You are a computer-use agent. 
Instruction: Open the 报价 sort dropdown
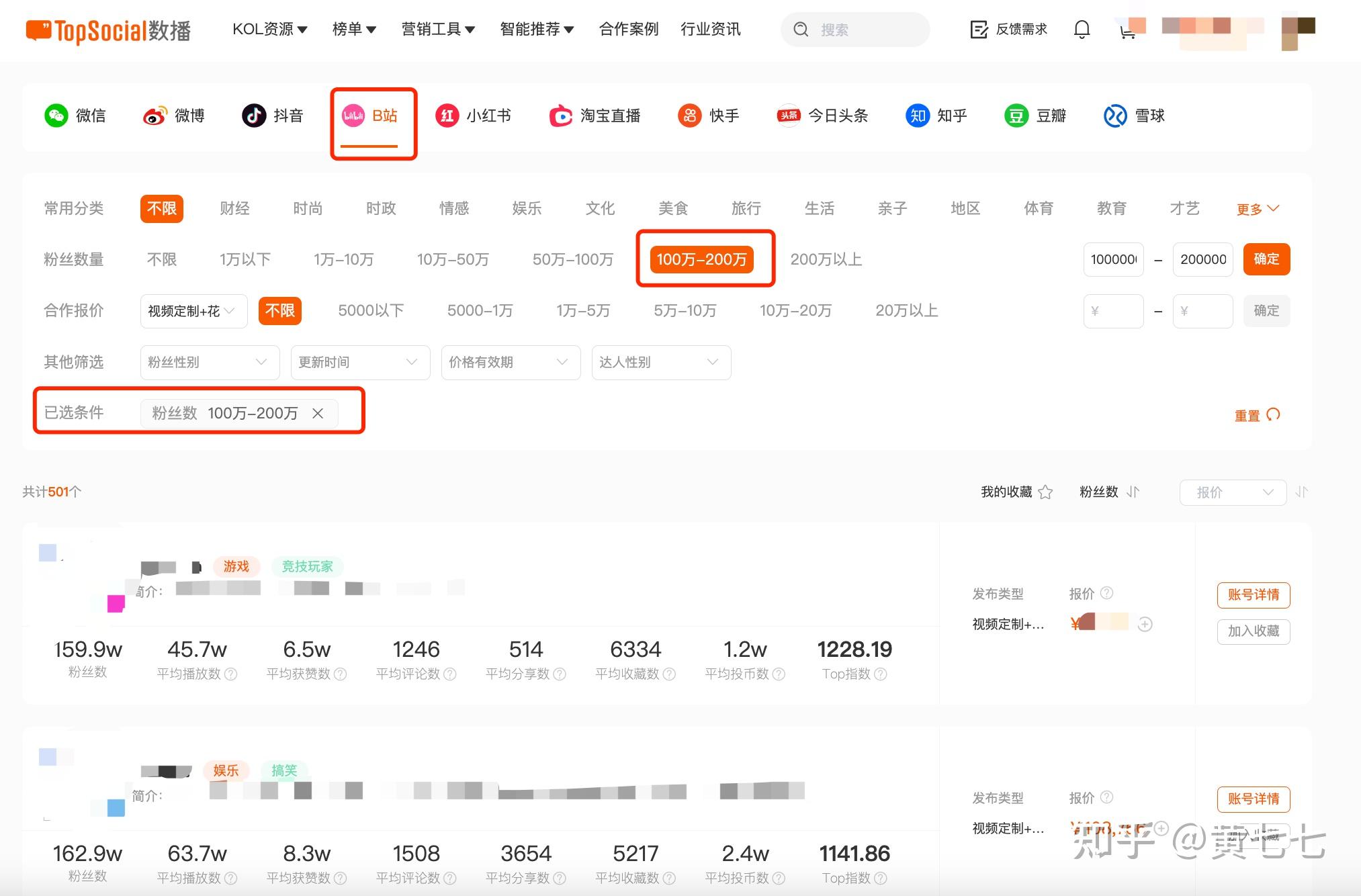click(1233, 492)
